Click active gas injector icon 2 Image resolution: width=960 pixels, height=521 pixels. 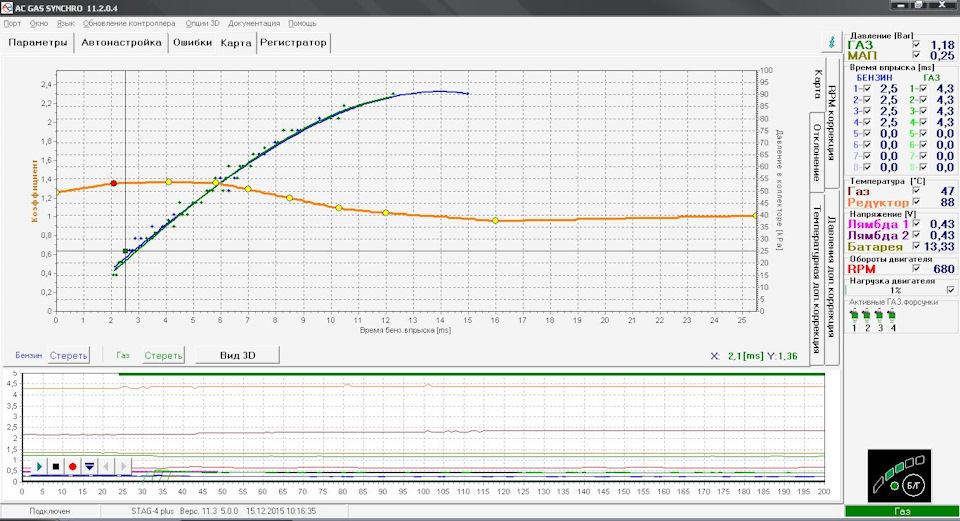tap(866, 317)
